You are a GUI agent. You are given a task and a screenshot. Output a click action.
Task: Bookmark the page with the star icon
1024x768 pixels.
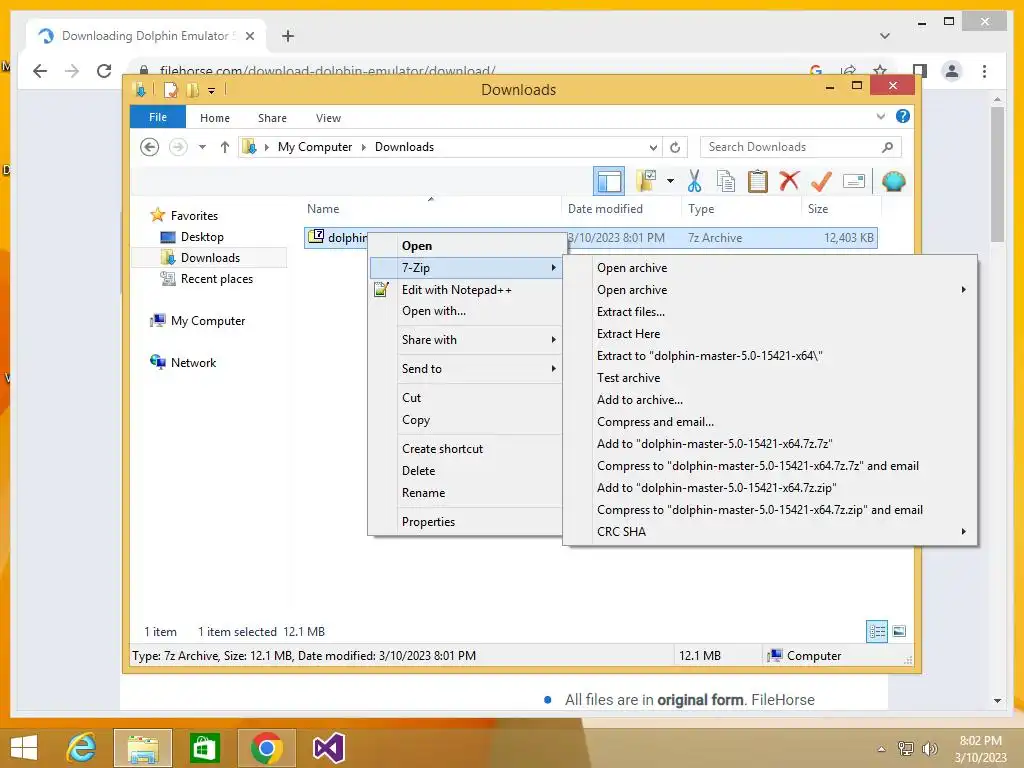point(880,71)
